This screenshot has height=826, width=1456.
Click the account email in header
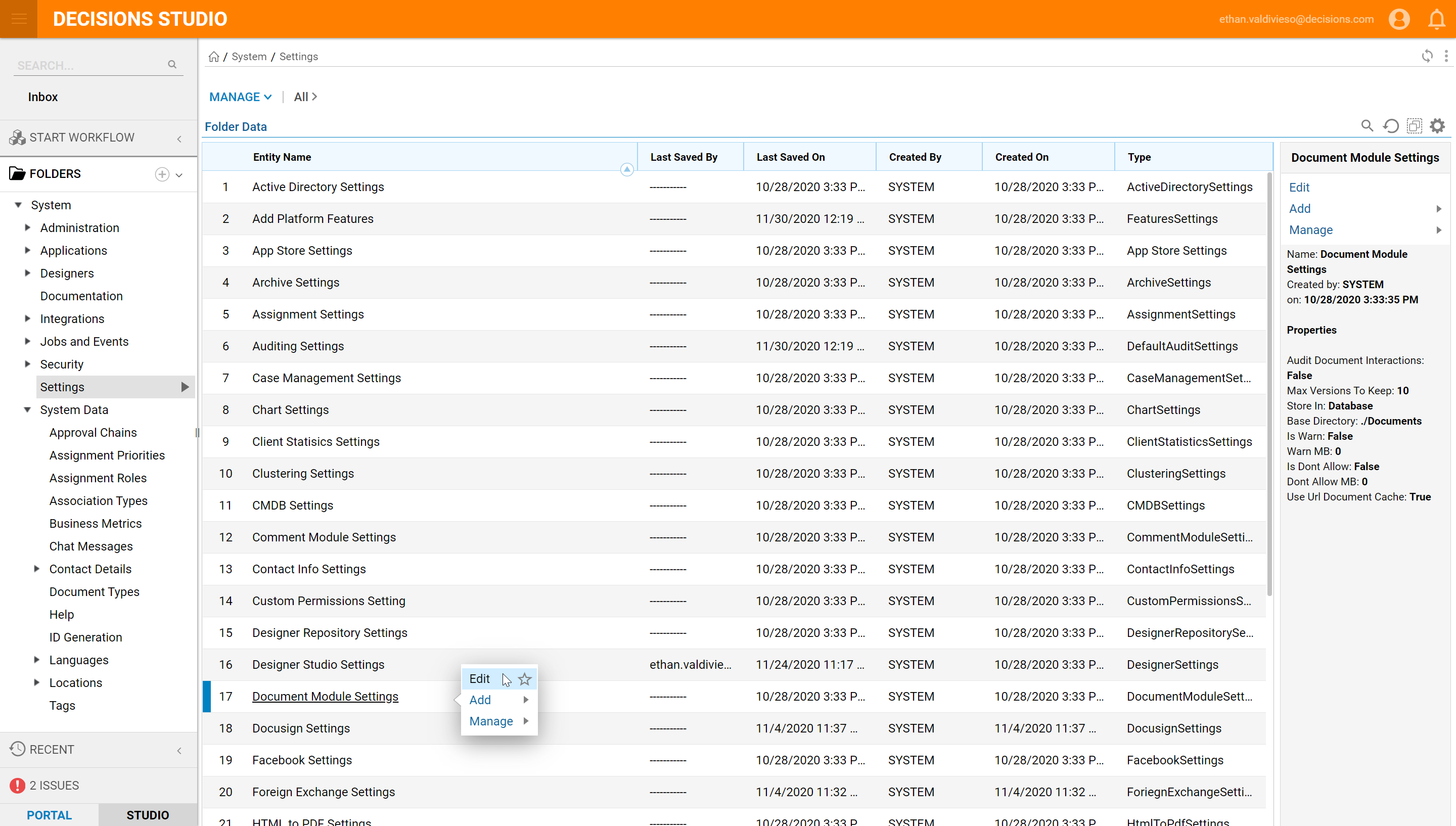pos(1296,19)
